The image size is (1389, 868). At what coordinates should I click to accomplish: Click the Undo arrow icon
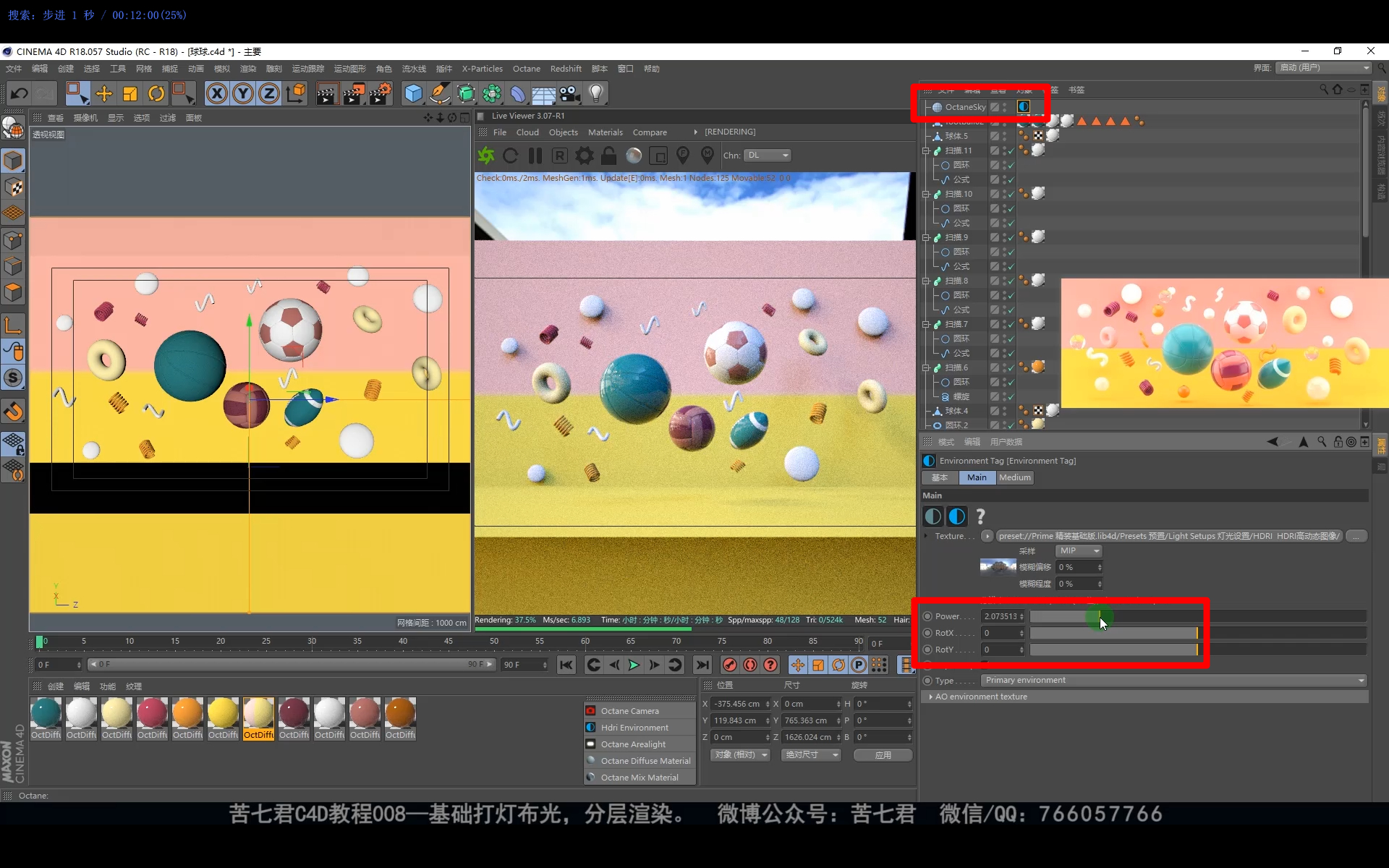pyautogui.click(x=20, y=93)
